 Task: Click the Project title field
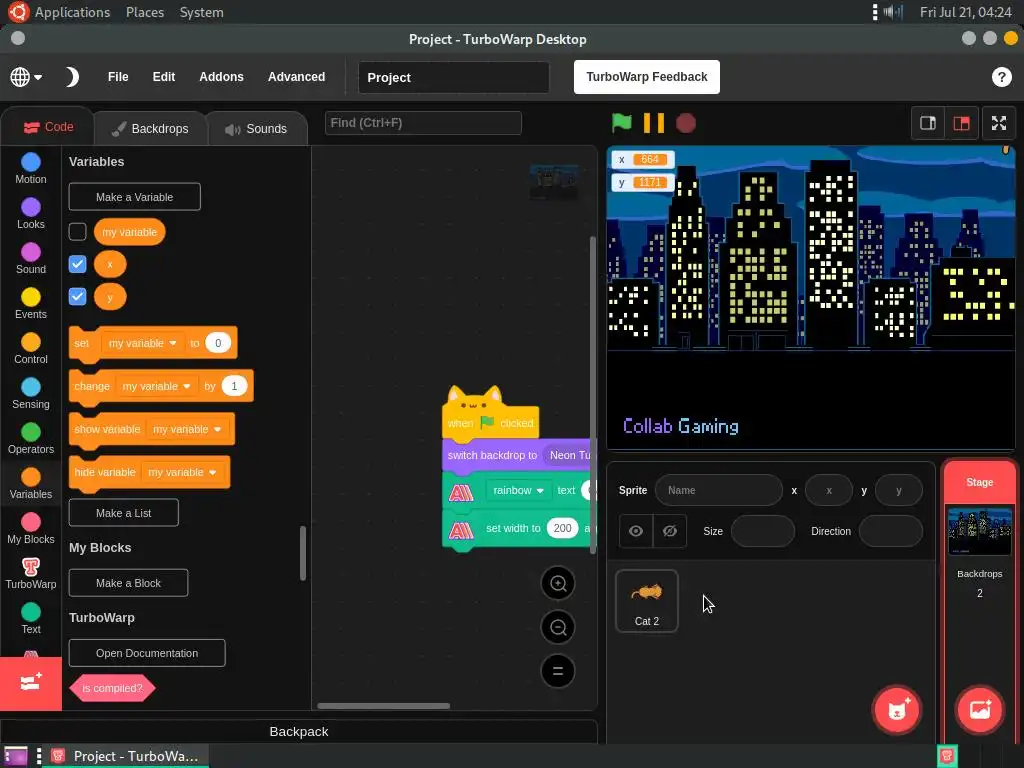coord(453,77)
